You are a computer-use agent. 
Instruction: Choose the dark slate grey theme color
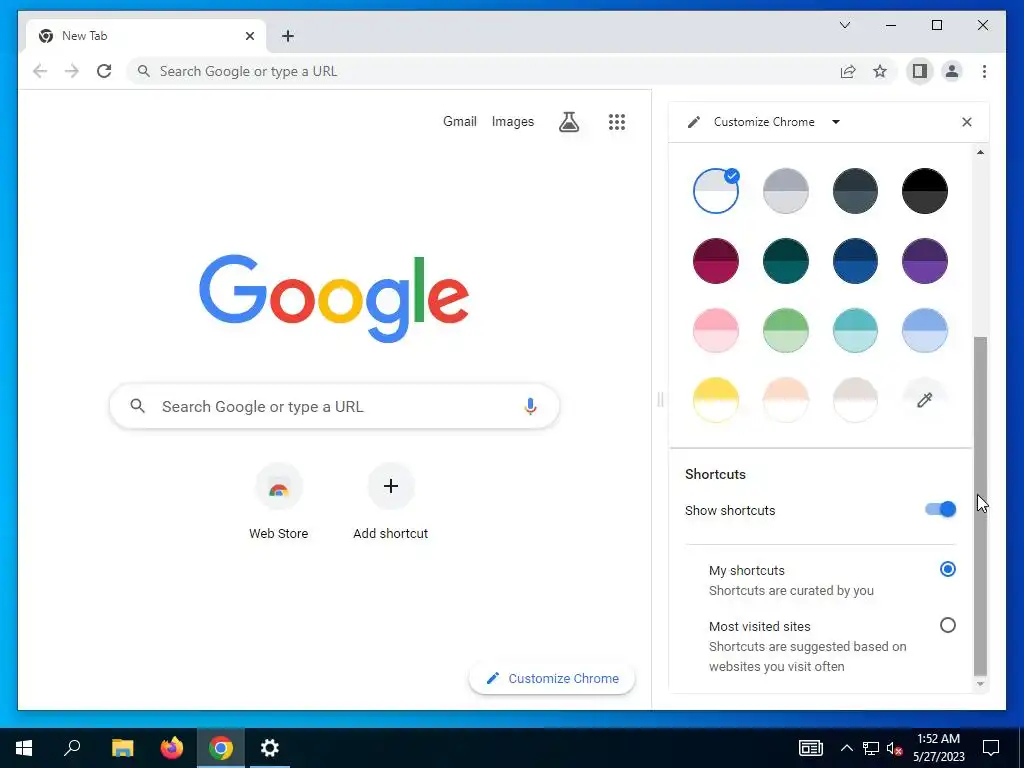tap(855, 191)
